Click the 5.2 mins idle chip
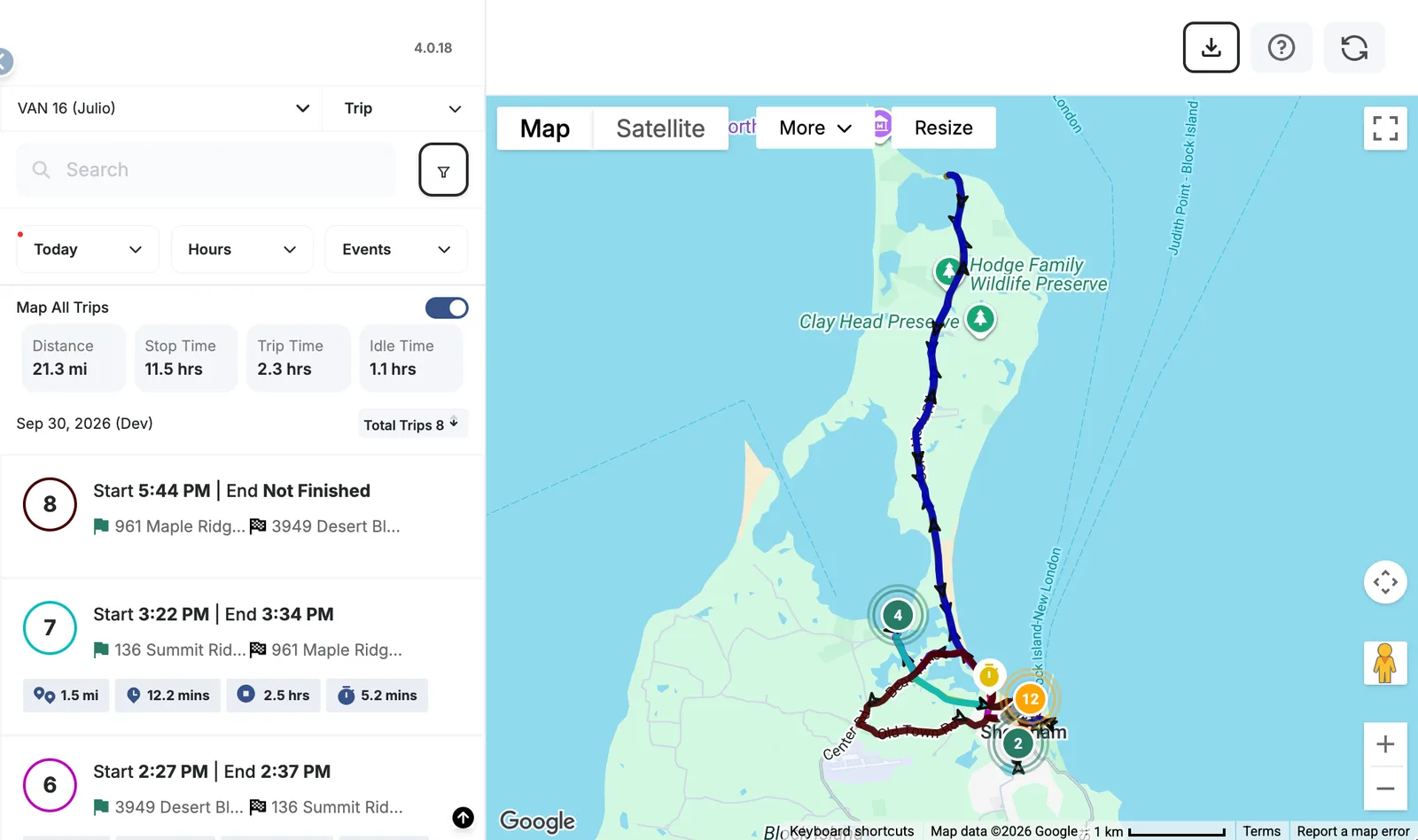The width and height of the screenshot is (1418, 840). pos(378,696)
